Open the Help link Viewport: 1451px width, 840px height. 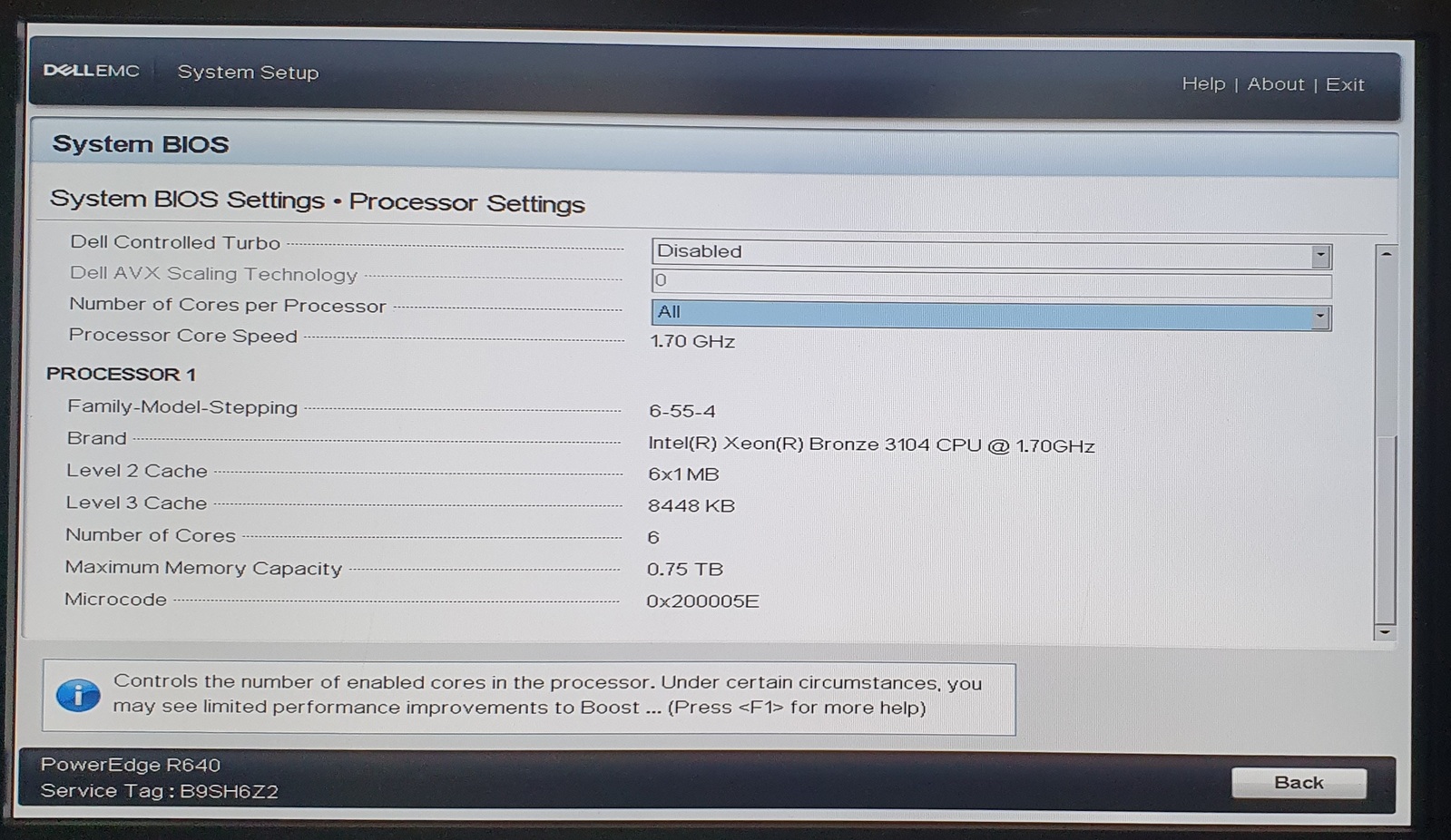pyautogui.click(x=1203, y=83)
